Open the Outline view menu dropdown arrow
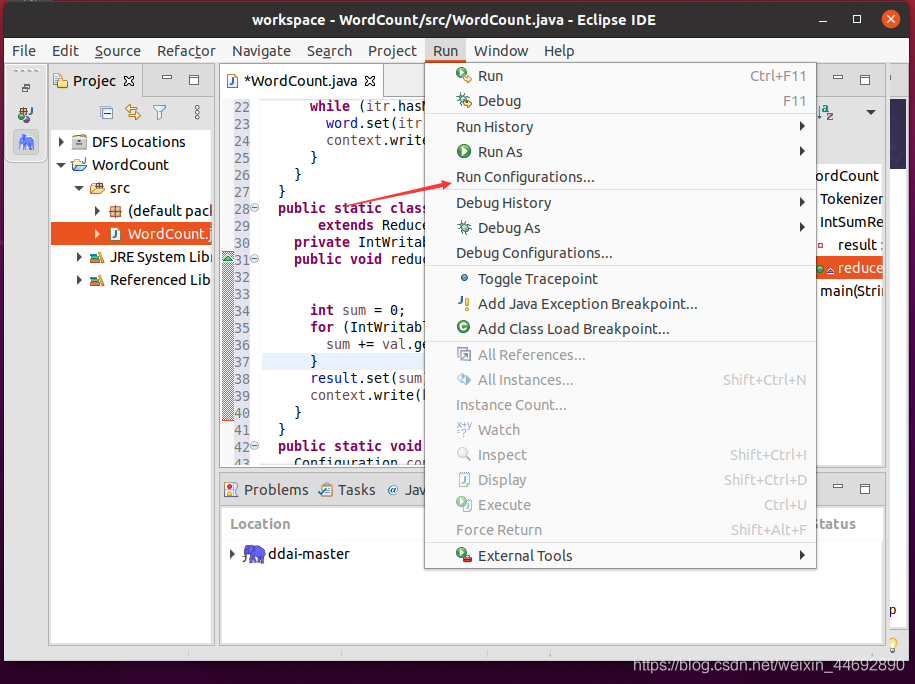 click(x=870, y=112)
